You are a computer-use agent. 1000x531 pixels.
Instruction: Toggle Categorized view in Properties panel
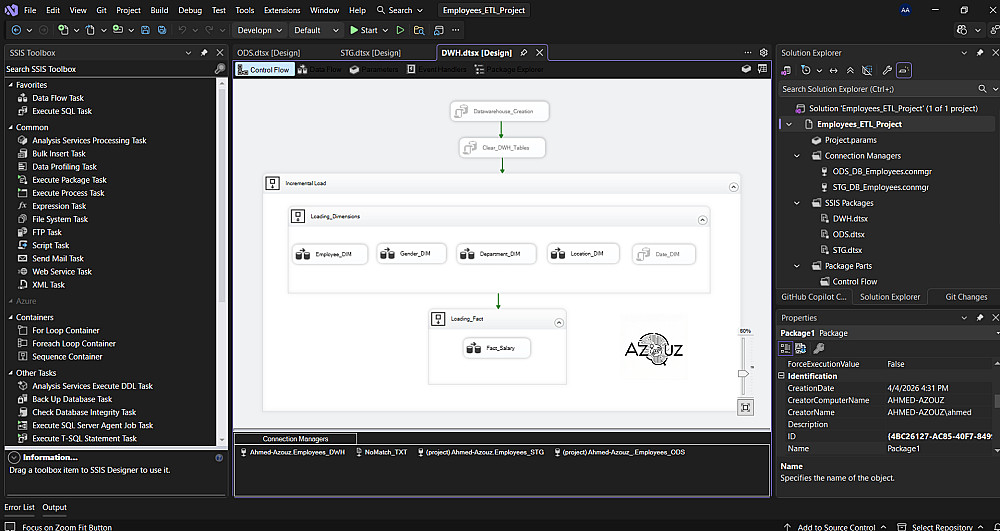click(786, 348)
